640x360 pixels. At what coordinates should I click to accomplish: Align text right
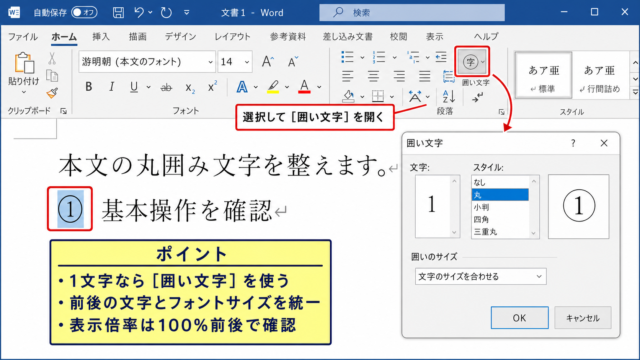[399, 76]
